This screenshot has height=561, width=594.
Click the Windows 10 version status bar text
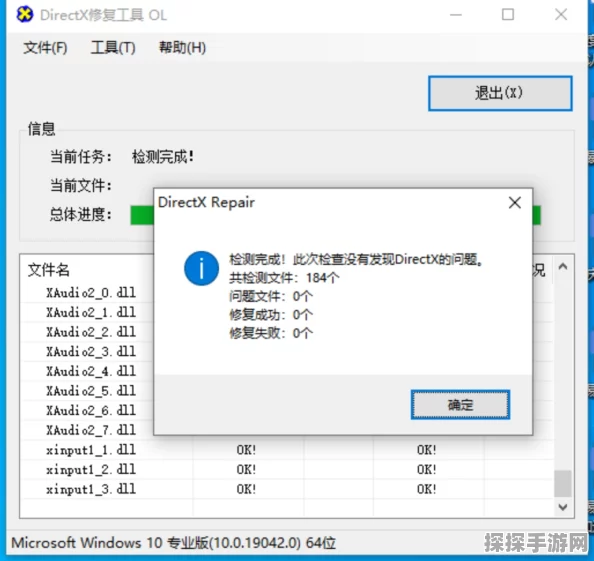pos(174,543)
